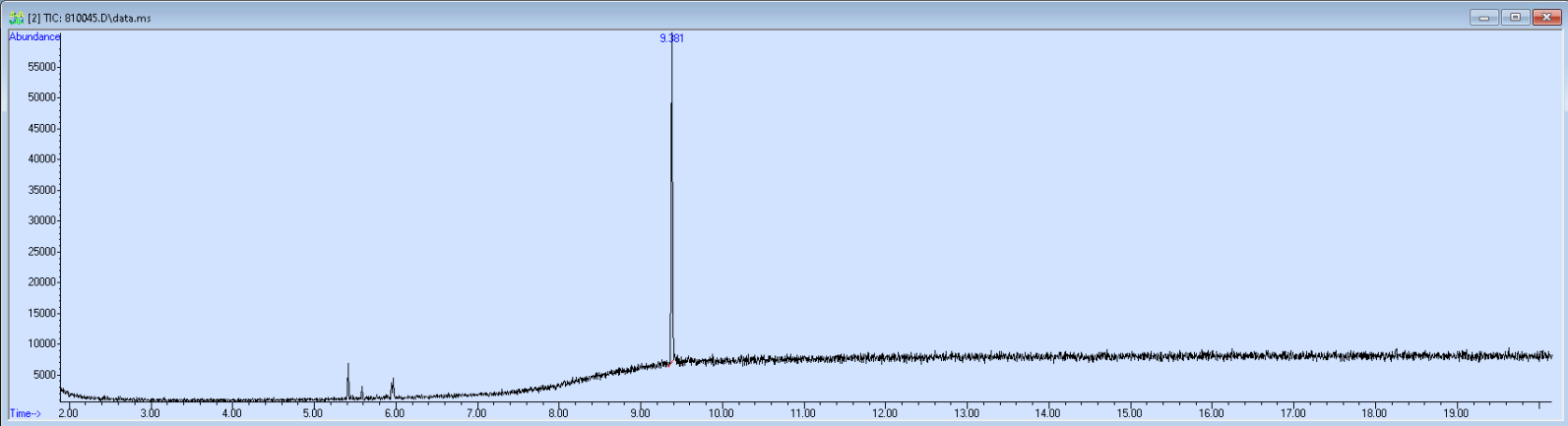Click the 50000 abundance tick label

coord(41,97)
